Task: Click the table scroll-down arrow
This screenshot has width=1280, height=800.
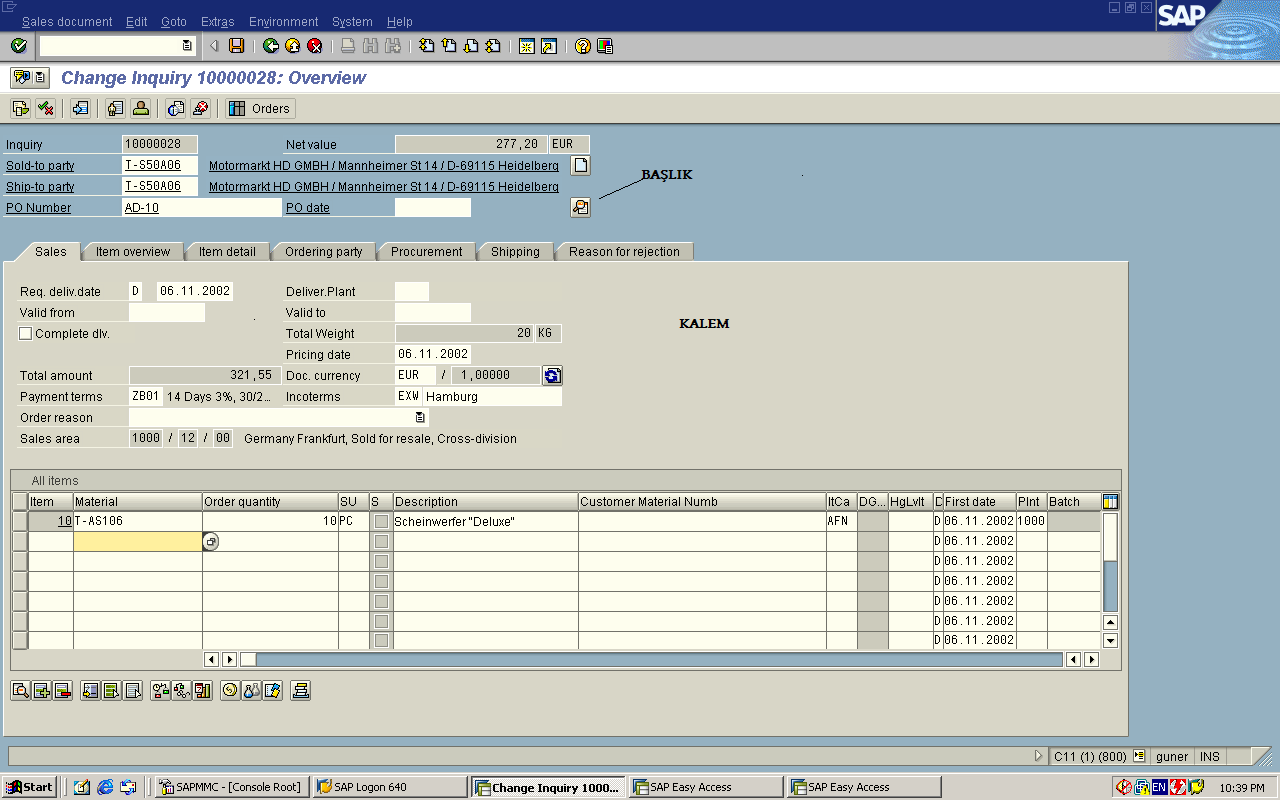Action: [x=1110, y=640]
